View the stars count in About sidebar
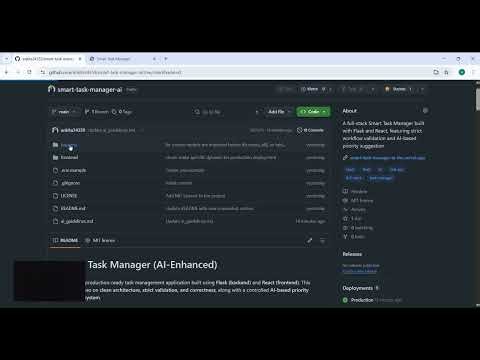The width and height of the screenshot is (480, 360). (353, 219)
